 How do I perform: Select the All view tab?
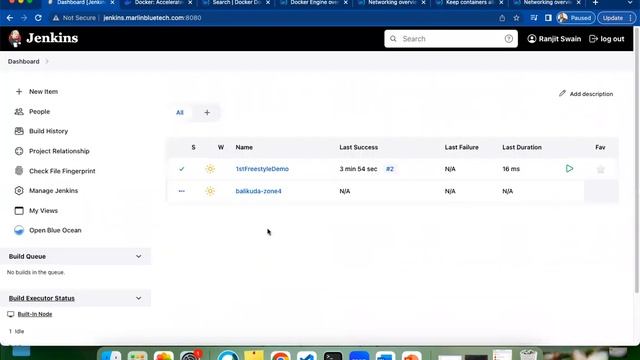(180, 113)
